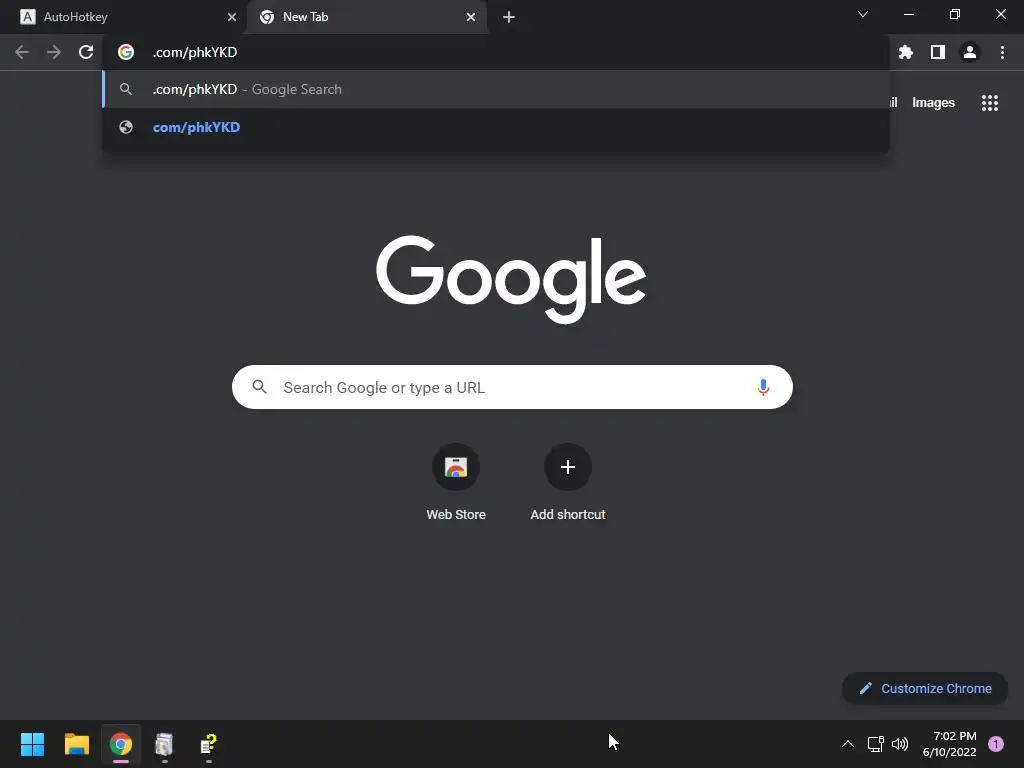Start voice search with the microphone icon
Screen dimensions: 1024x768
763,387
